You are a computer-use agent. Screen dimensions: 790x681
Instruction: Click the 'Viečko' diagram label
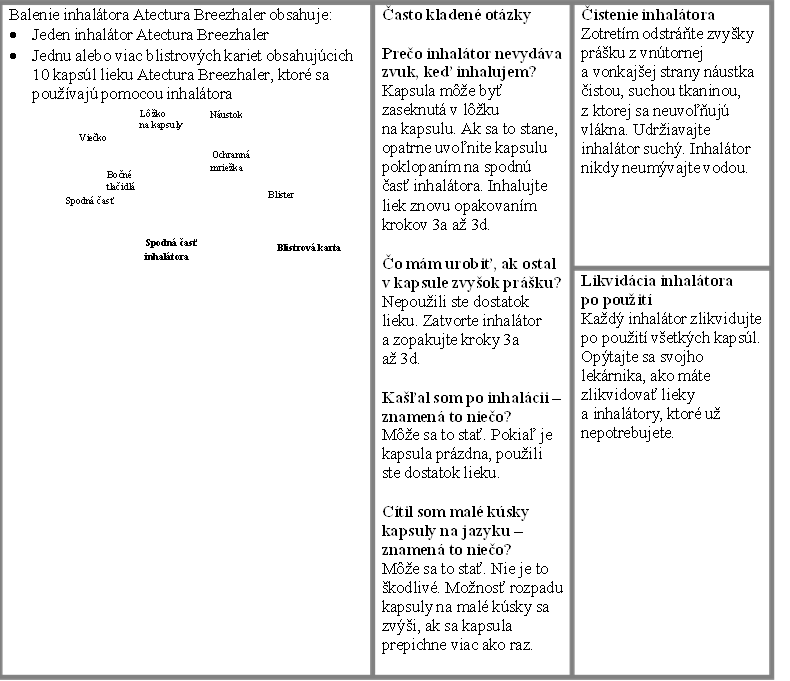click(x=92, y=138)
